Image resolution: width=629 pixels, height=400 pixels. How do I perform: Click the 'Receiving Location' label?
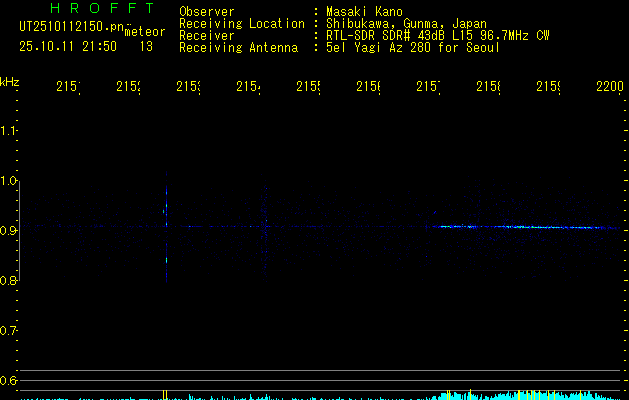242,24
